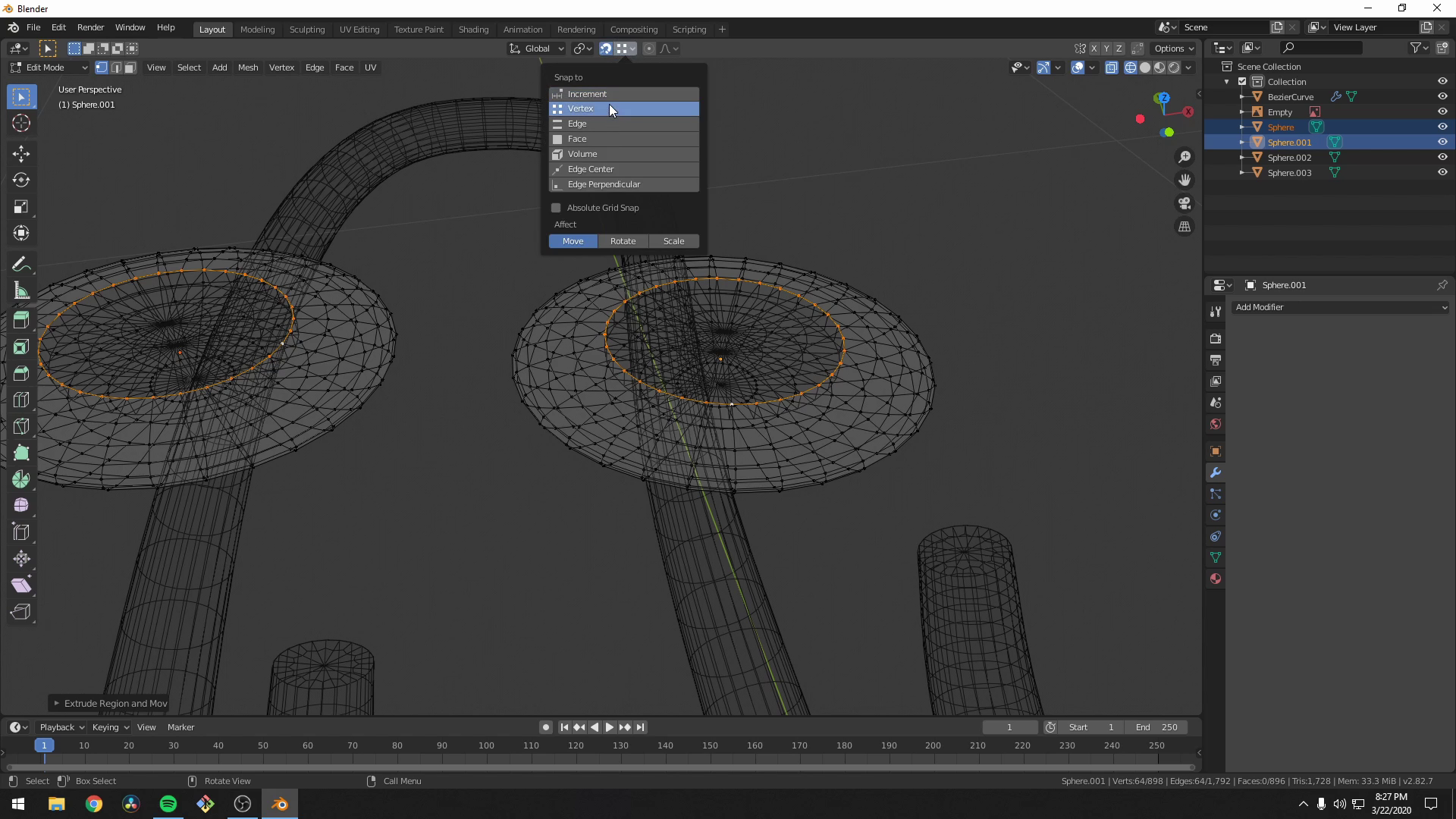Select the Bevel tool
This screenshot has height=819, width=1456.
[21, 374]
